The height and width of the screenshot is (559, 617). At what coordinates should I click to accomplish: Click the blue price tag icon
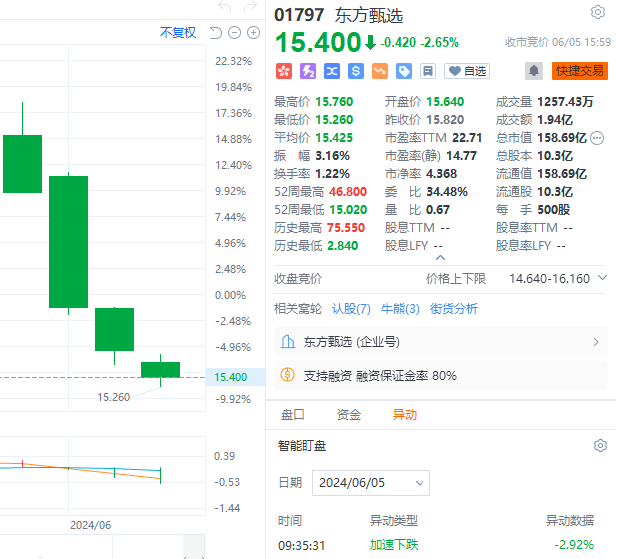click(404, 71)
